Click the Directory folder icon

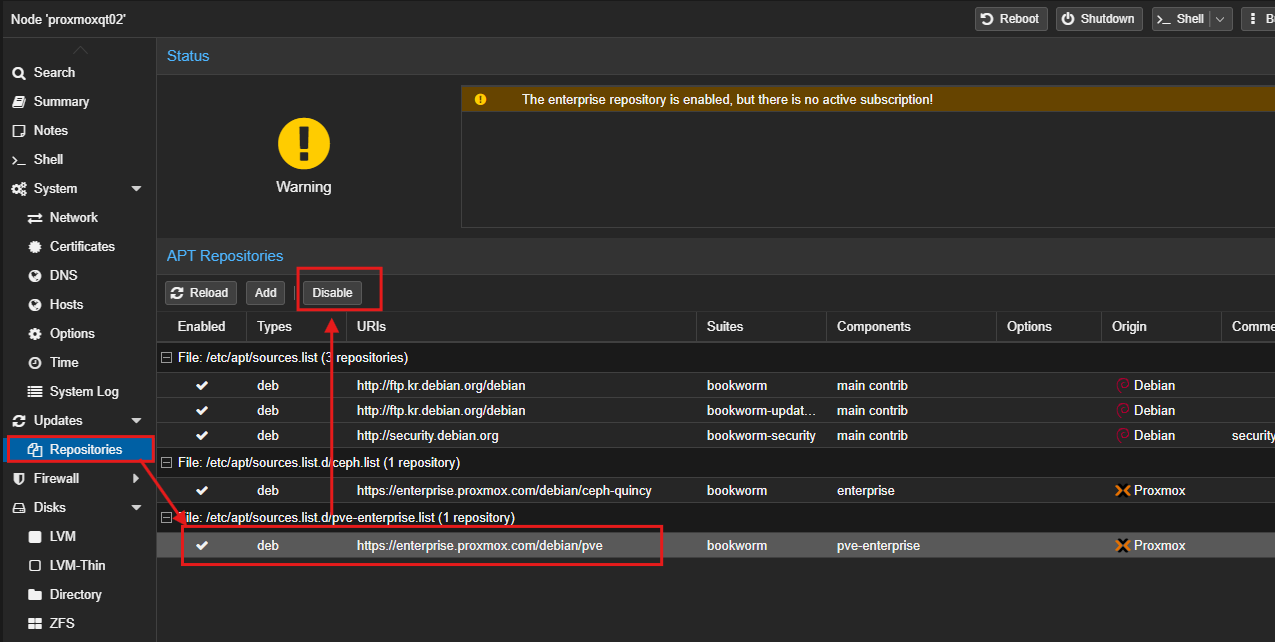pos(35,594)
